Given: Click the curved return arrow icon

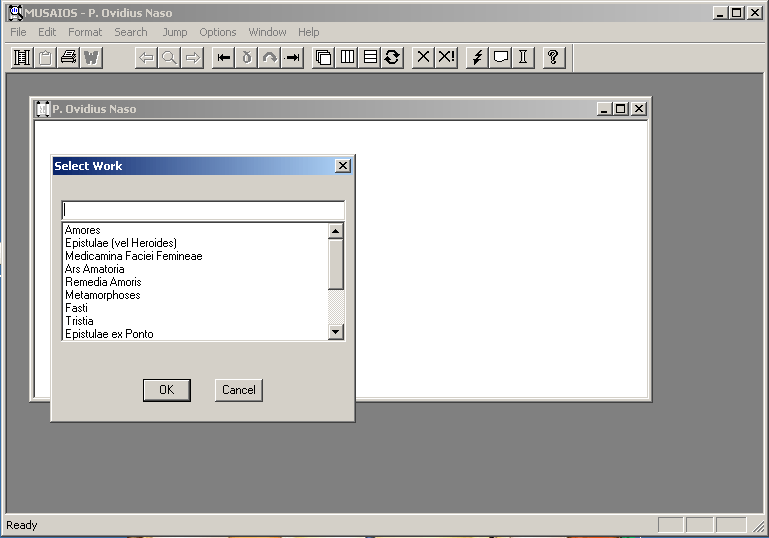Looking at the screenshot, I should (x=270, y=57).
